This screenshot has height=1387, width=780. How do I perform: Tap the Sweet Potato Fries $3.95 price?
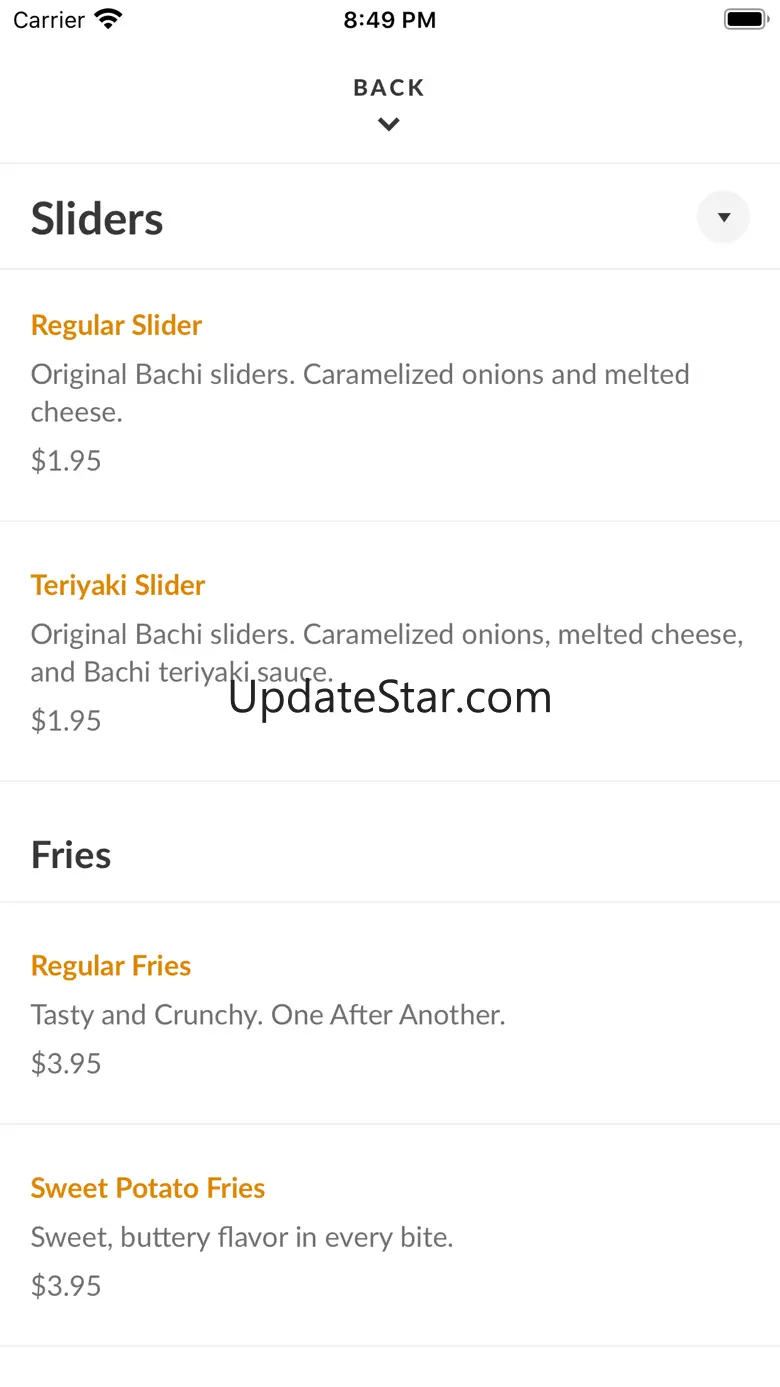click(x=66, y=1285)
